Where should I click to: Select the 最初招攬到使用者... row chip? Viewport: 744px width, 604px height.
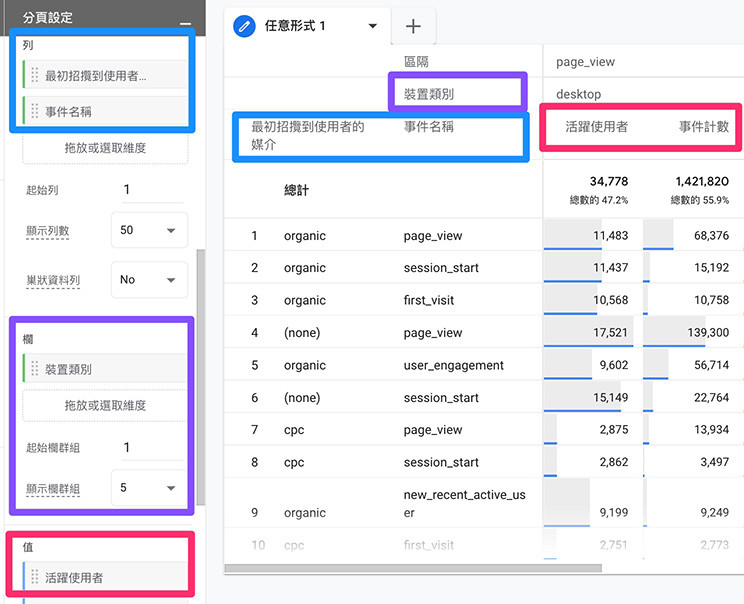tap(105, 75)
